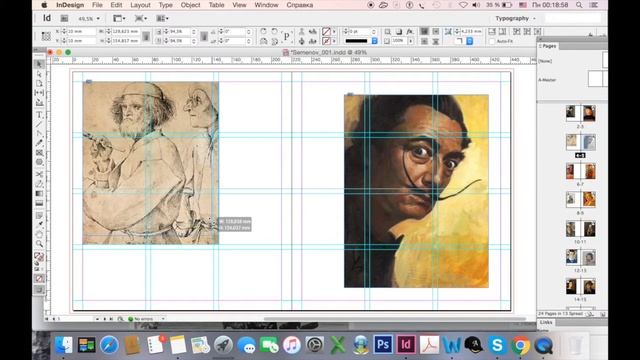Image resolution: width=640 pixels, height=360 pixels.
Task: Toggle the screen mode button in Tools
Action: point(39,289)
